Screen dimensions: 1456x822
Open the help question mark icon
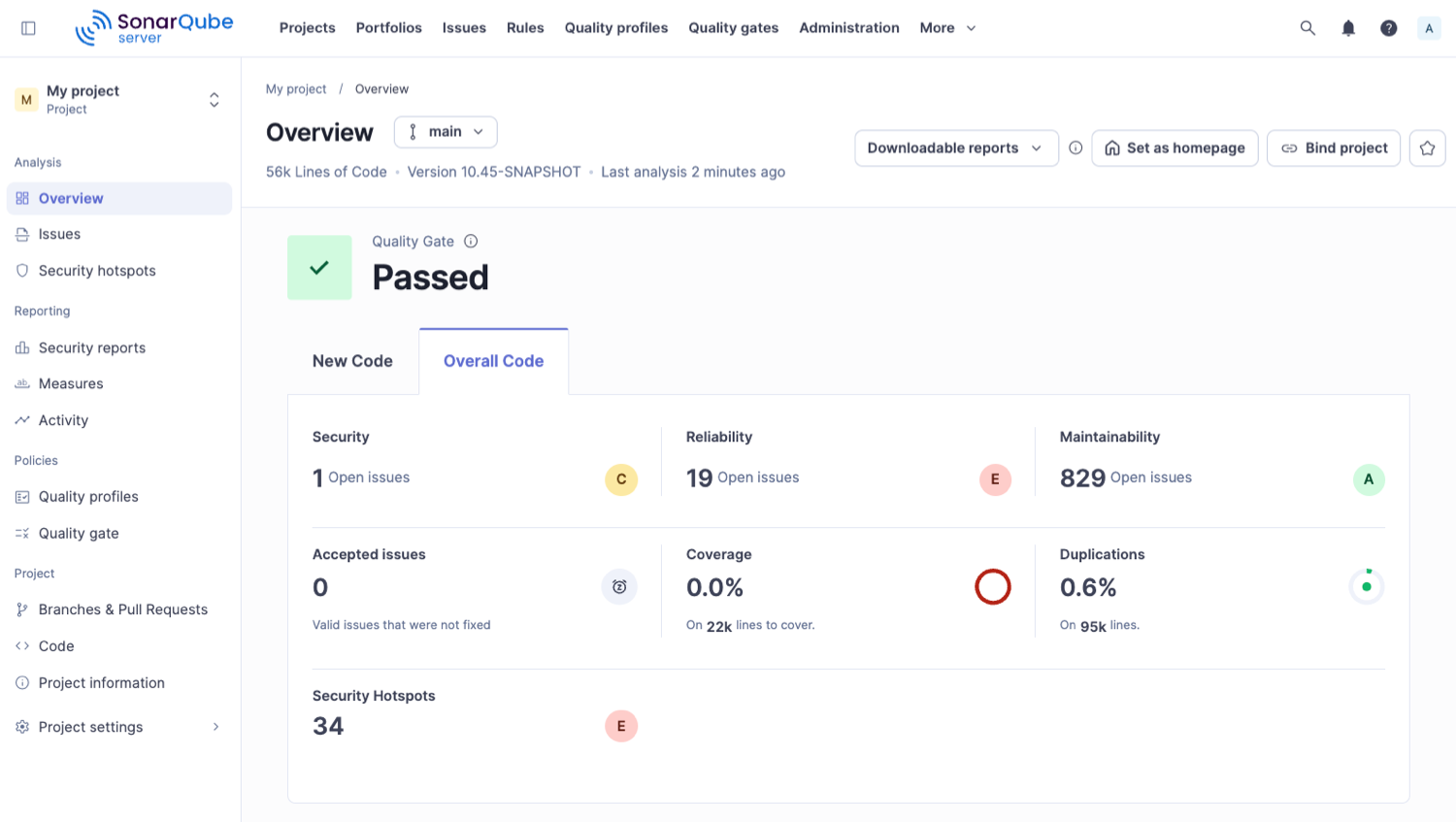click(x=1388, y=27)
